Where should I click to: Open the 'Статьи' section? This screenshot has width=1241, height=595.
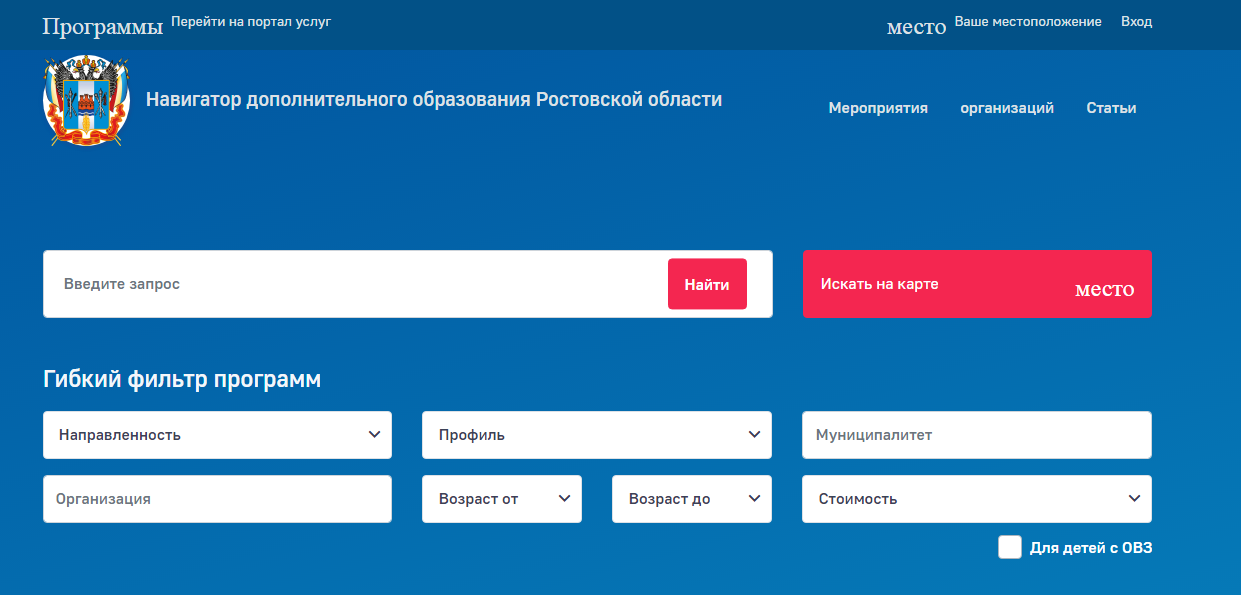pyautogui.click(x=1111, y=108)
